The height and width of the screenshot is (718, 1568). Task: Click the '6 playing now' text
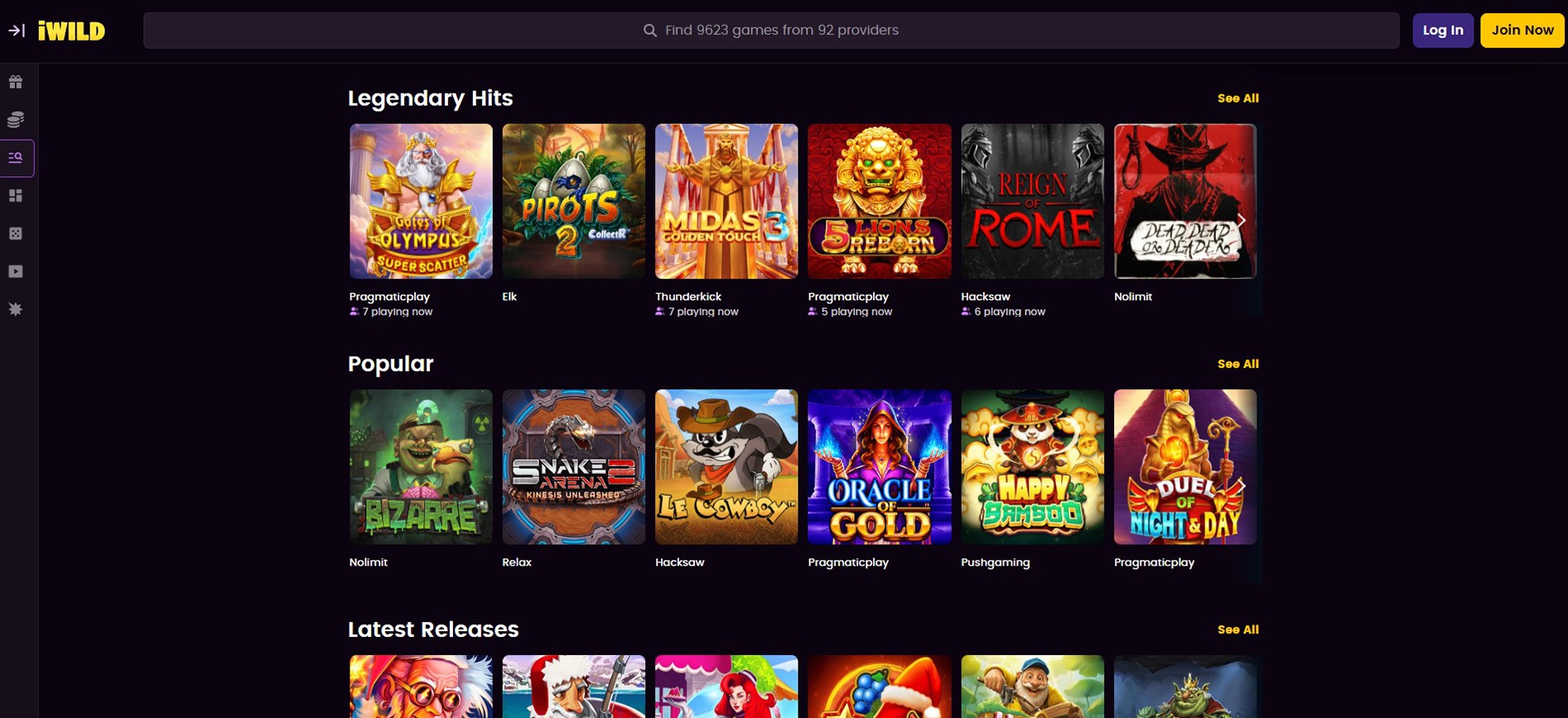(1010, 312)
